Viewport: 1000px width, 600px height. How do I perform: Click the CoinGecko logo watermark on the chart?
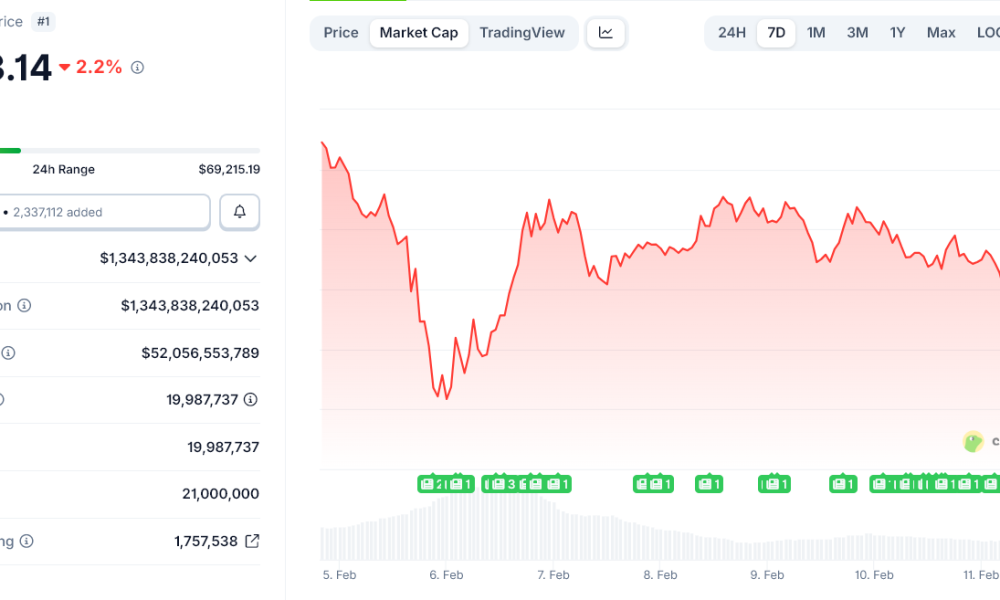(x=972, y=442)
